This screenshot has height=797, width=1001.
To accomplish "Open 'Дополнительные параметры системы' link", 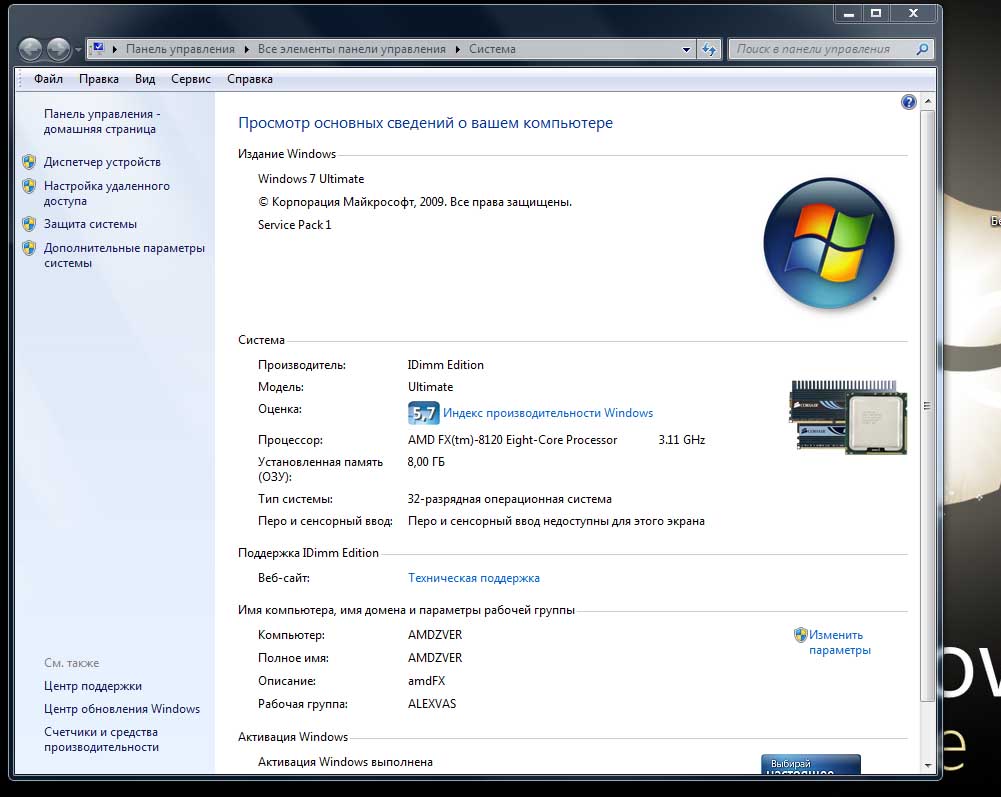I will 124,255.
